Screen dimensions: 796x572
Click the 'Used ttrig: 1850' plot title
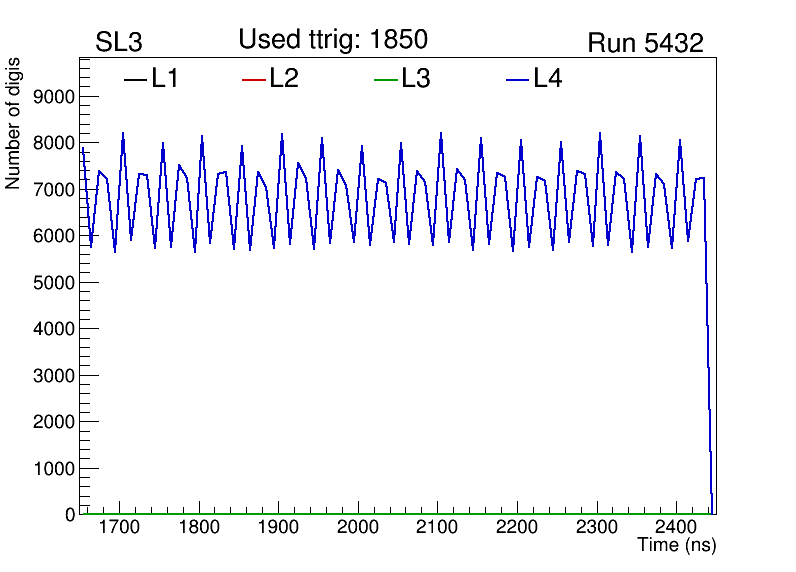point(333,40)
